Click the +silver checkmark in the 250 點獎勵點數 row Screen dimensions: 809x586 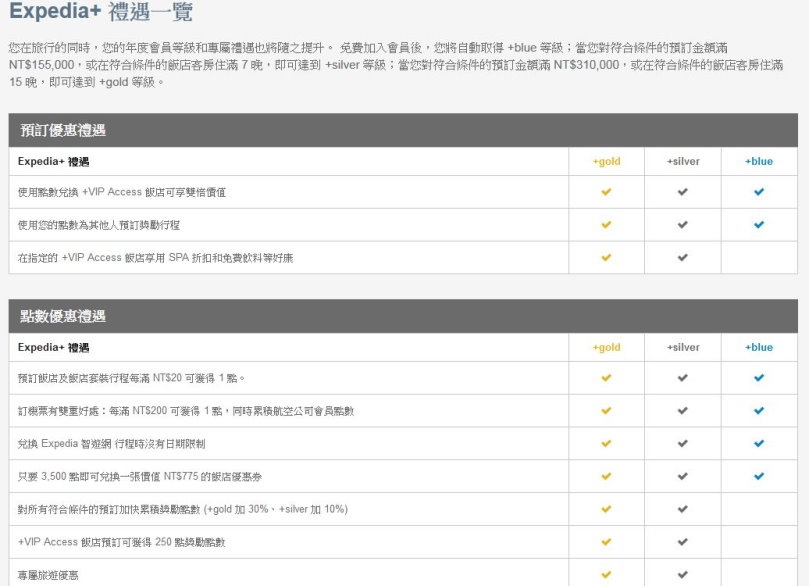coord(683,542)
